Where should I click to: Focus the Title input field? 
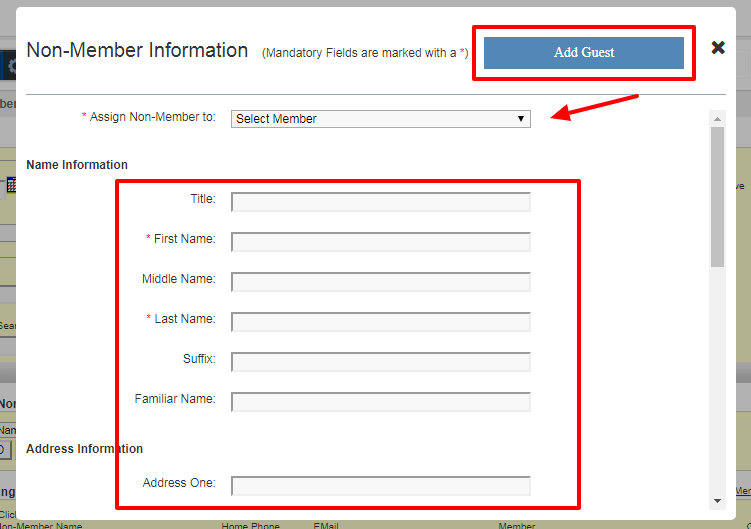click(x=381, y=202)
